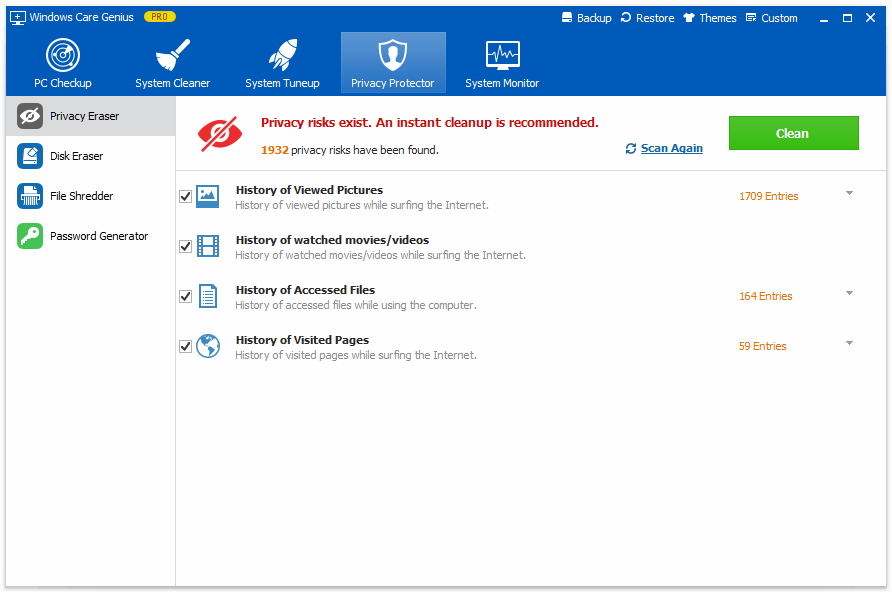This screenshot has height=592, width=892.
Task: Click the Visited Pages globe icon
Action: click(208, 346)
